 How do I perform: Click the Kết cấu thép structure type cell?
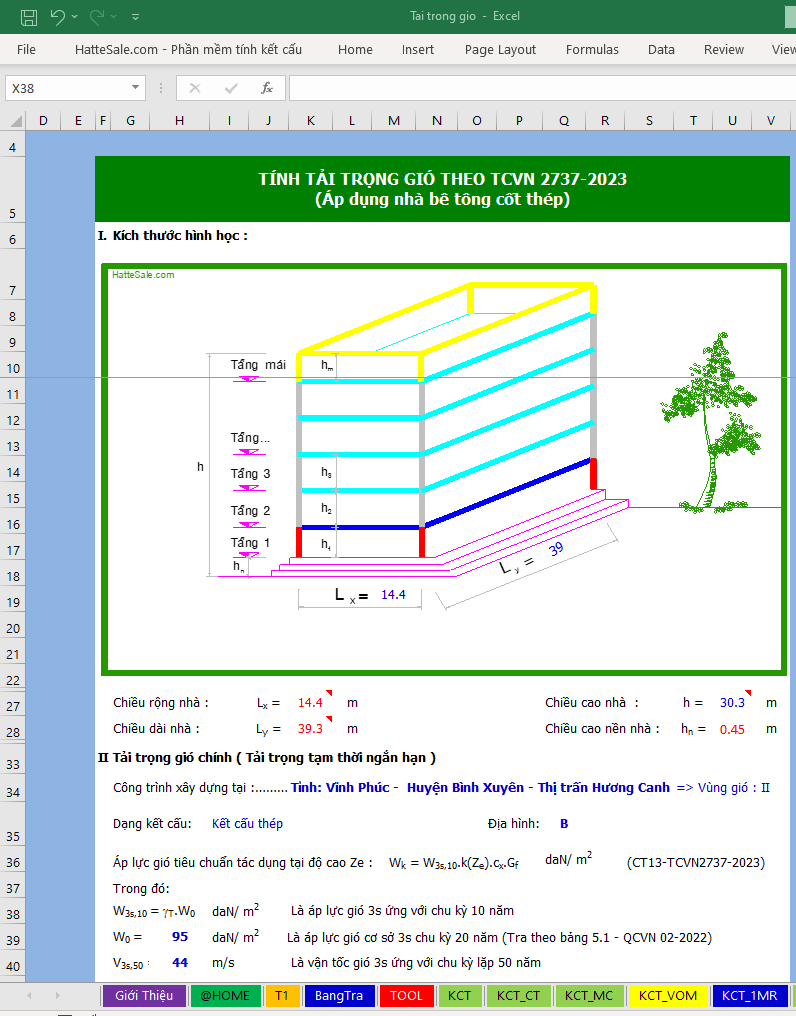248,824
